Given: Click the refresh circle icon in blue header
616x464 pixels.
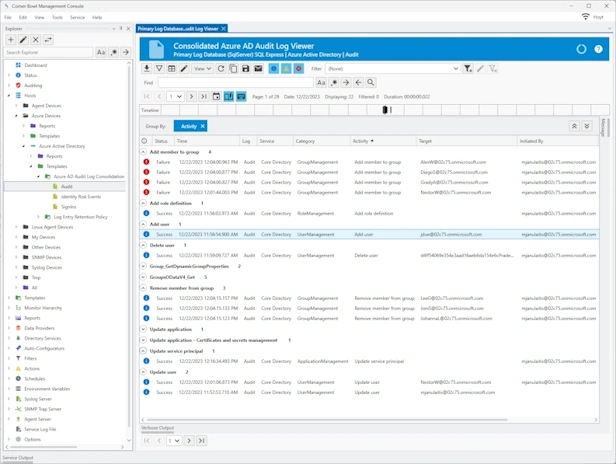Looking at the screenshot, I should pos(581,49).
